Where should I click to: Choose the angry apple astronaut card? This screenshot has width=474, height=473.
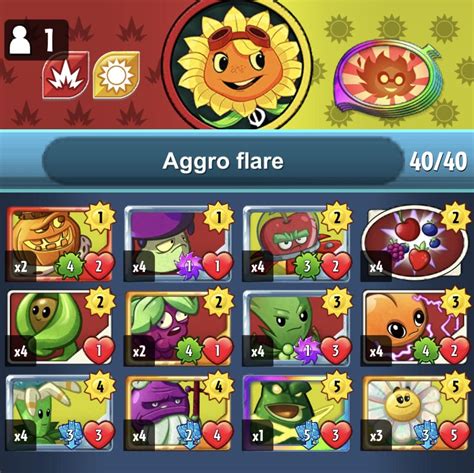[x=297, y=244]
